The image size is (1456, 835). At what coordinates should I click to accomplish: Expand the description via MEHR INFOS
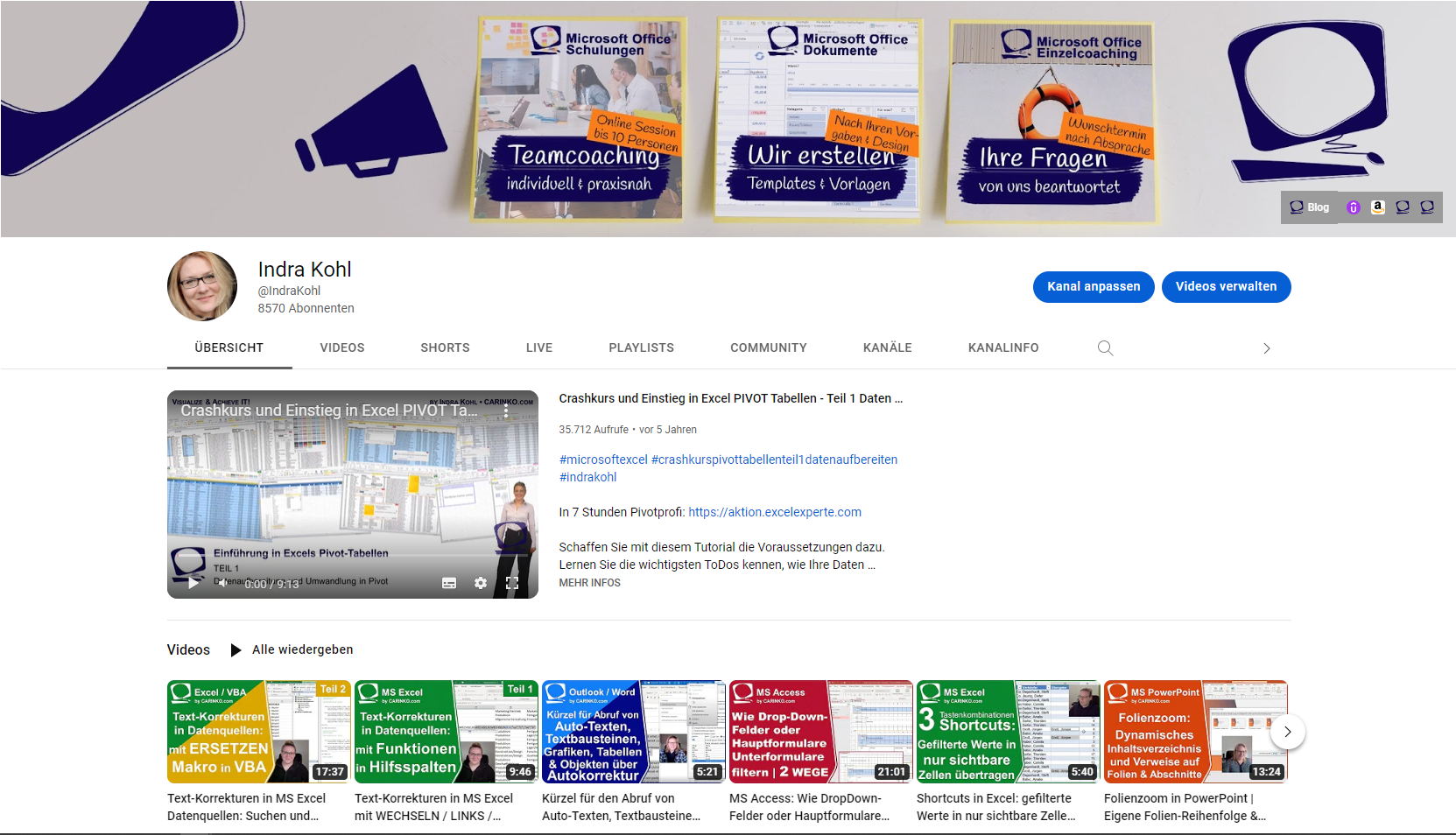588,582
